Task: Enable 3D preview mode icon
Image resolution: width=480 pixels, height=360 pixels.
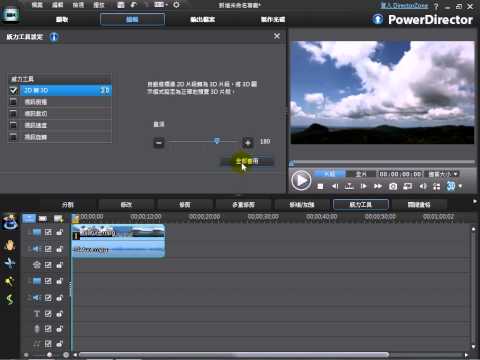Action: pos(451,186)
